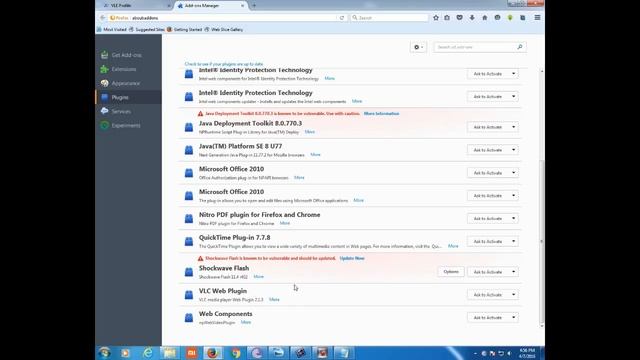Viewport: 640px width, 360px height.
Task: Switch to VLC browser tab
Action: pyautogui.click(x=135, y=6)
